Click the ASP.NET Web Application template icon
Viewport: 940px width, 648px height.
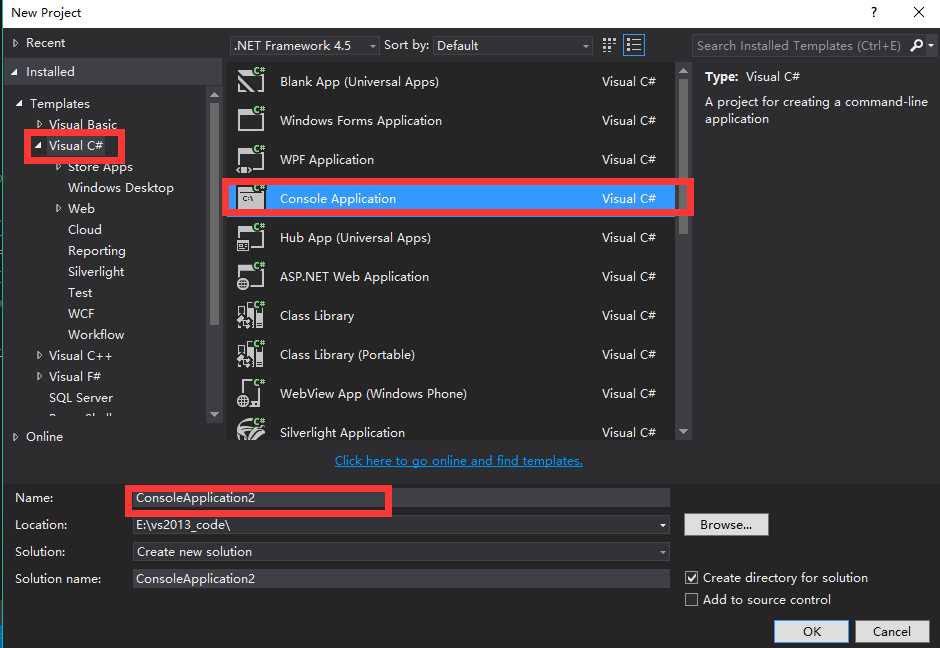(x=251, y=275)
